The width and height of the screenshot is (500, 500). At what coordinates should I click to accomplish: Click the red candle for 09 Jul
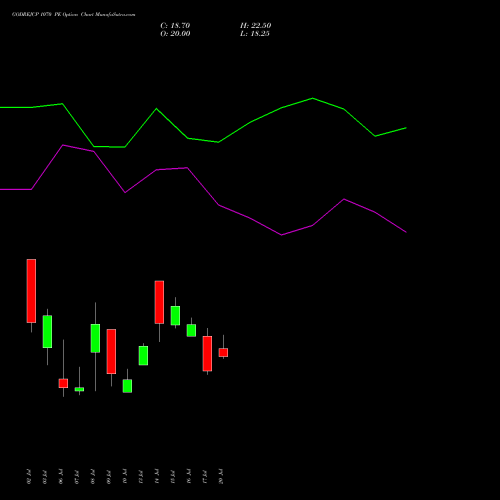(x=111, y=351)
